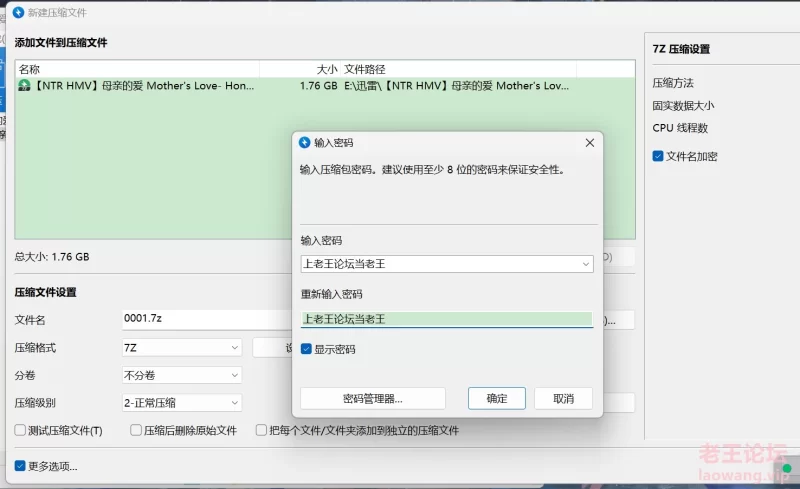Sort by the 名称 column header

pyautogui.click(x=138, y=69)
